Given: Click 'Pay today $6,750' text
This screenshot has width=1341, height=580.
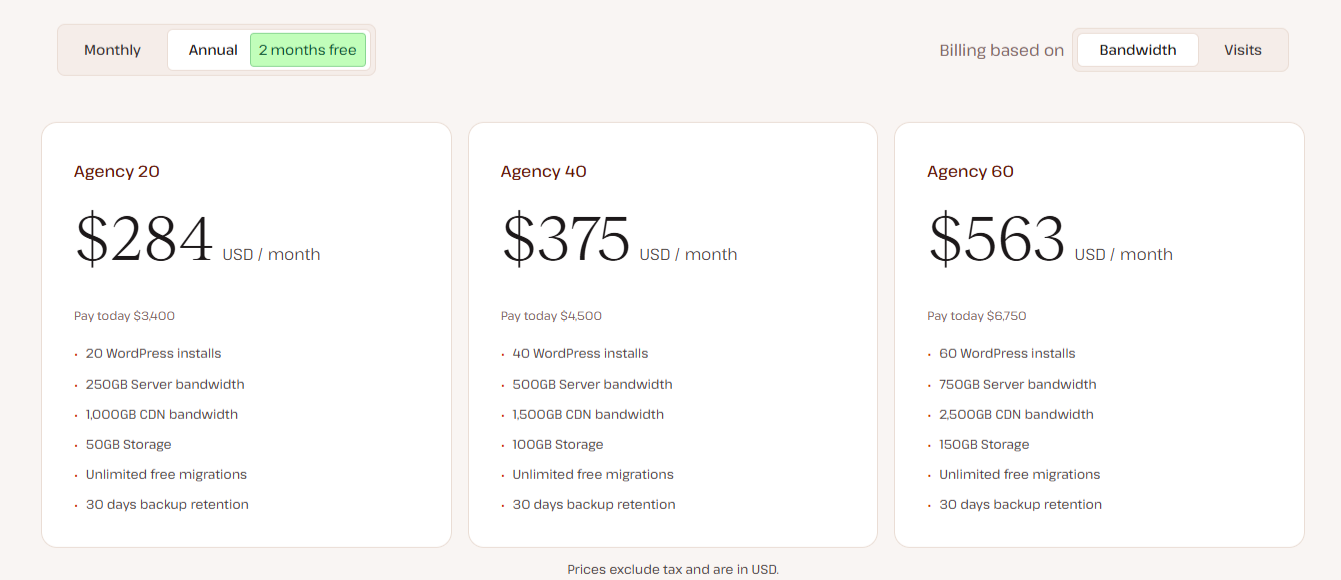Looking at the screenshot, I should [976, 316].
